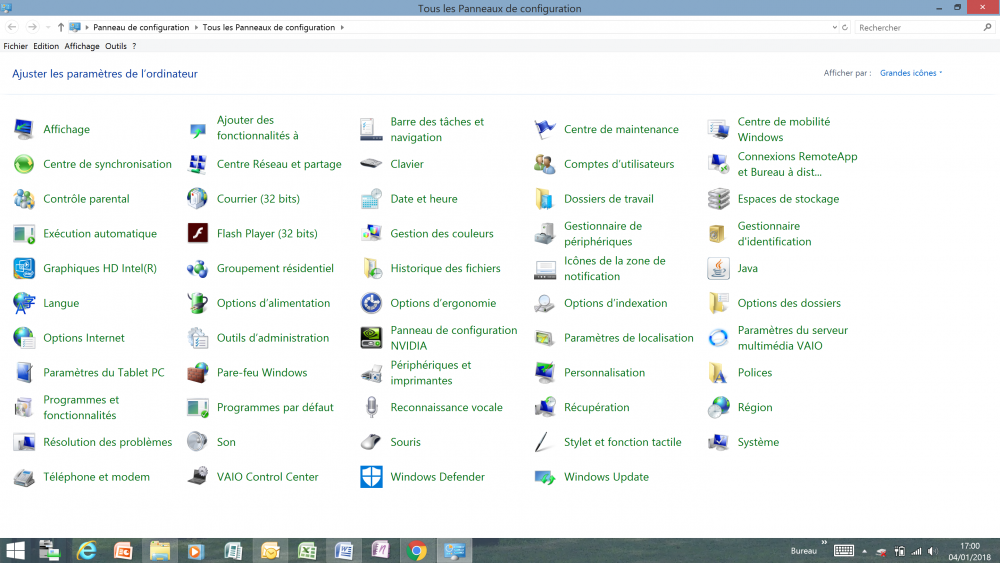1000x563 pixels.
Task: Open the Souris mouse icon
Action: coord(371,442)
